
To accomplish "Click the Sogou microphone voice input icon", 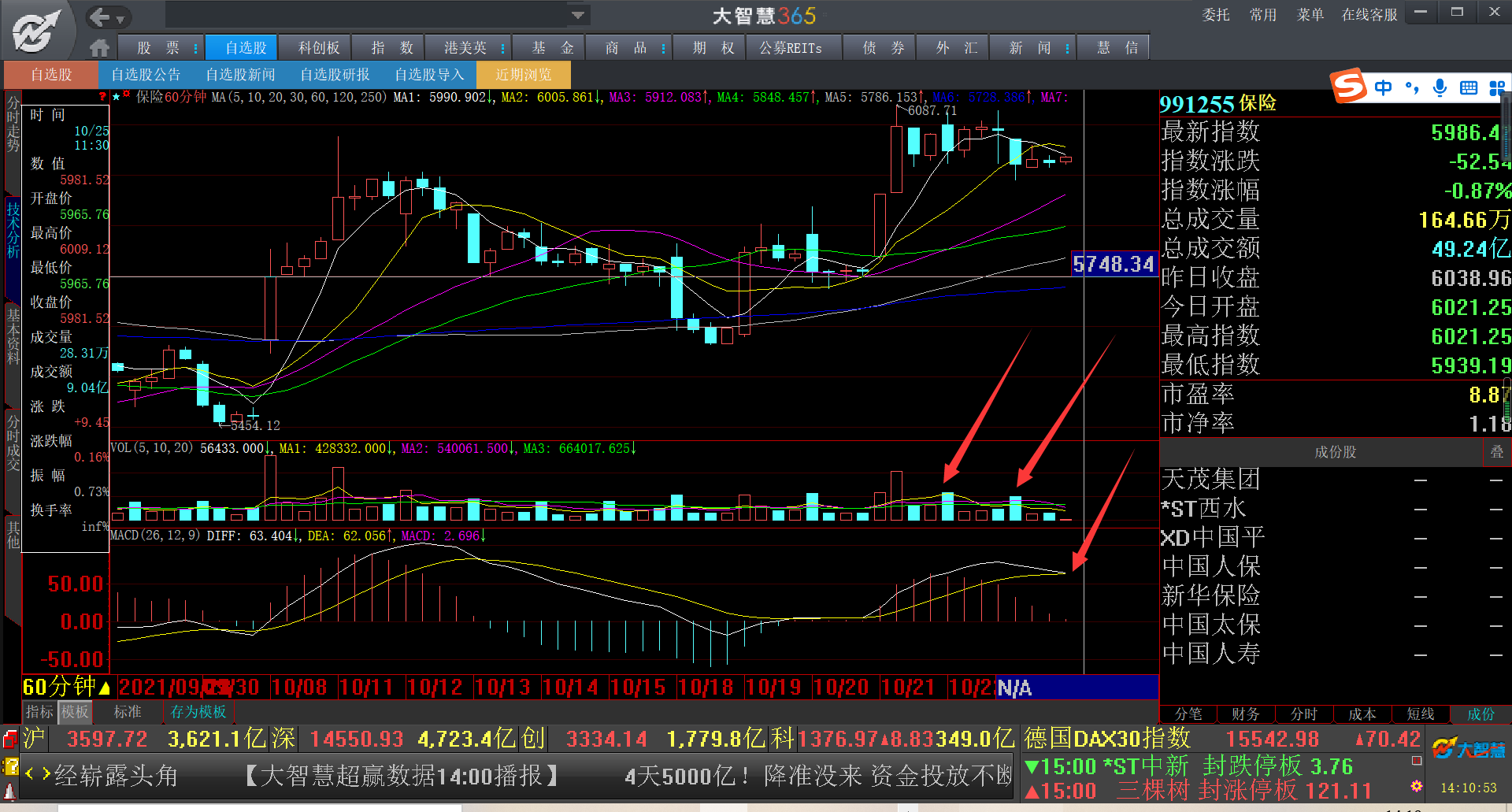I will 1440,87.
